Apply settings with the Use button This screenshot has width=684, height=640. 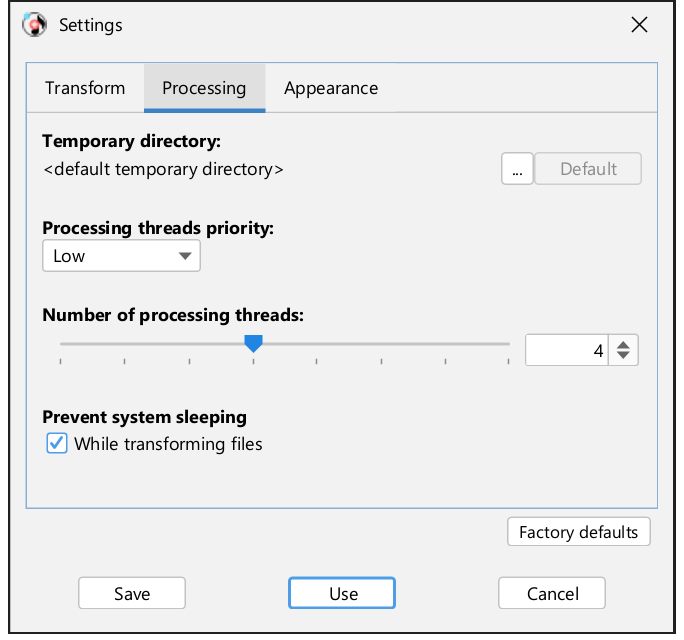342,593
